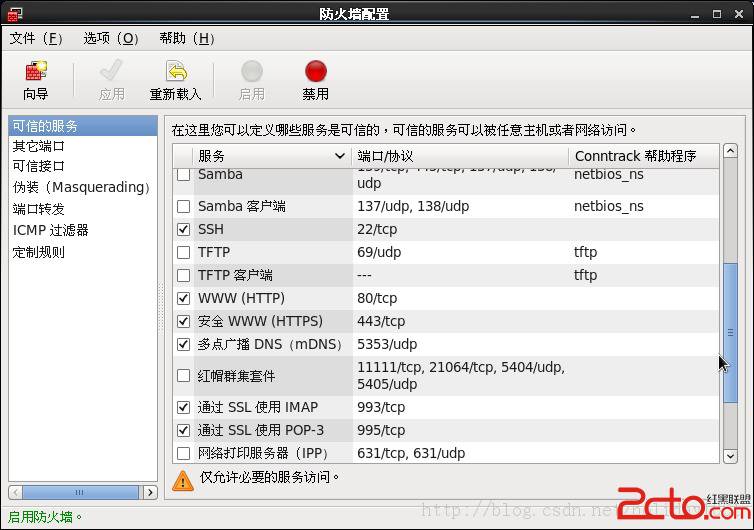
Task: Uncheck the 安全 WWW (HTTPS) checkbox
Action: (183, 321)
